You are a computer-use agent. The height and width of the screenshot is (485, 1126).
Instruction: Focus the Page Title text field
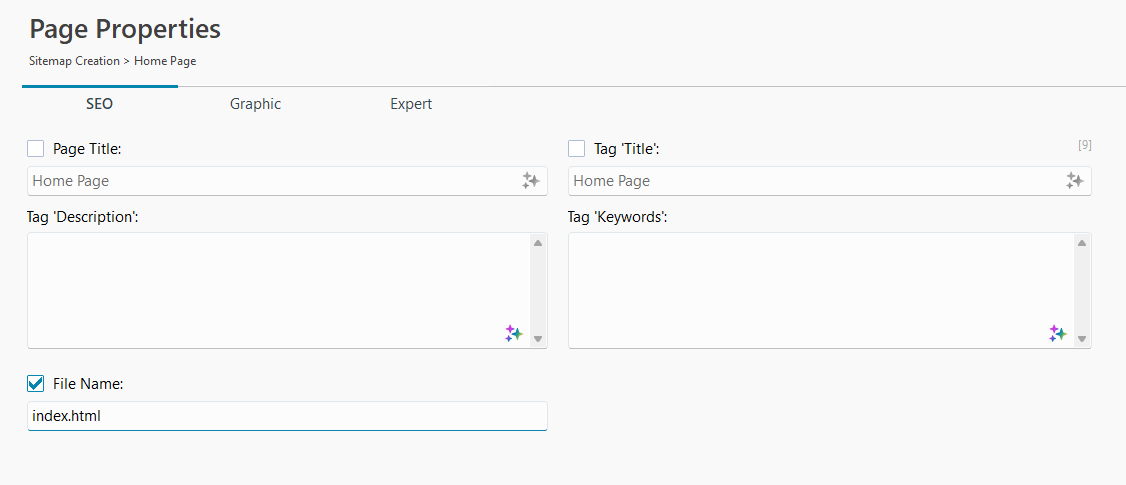[270, 181]
